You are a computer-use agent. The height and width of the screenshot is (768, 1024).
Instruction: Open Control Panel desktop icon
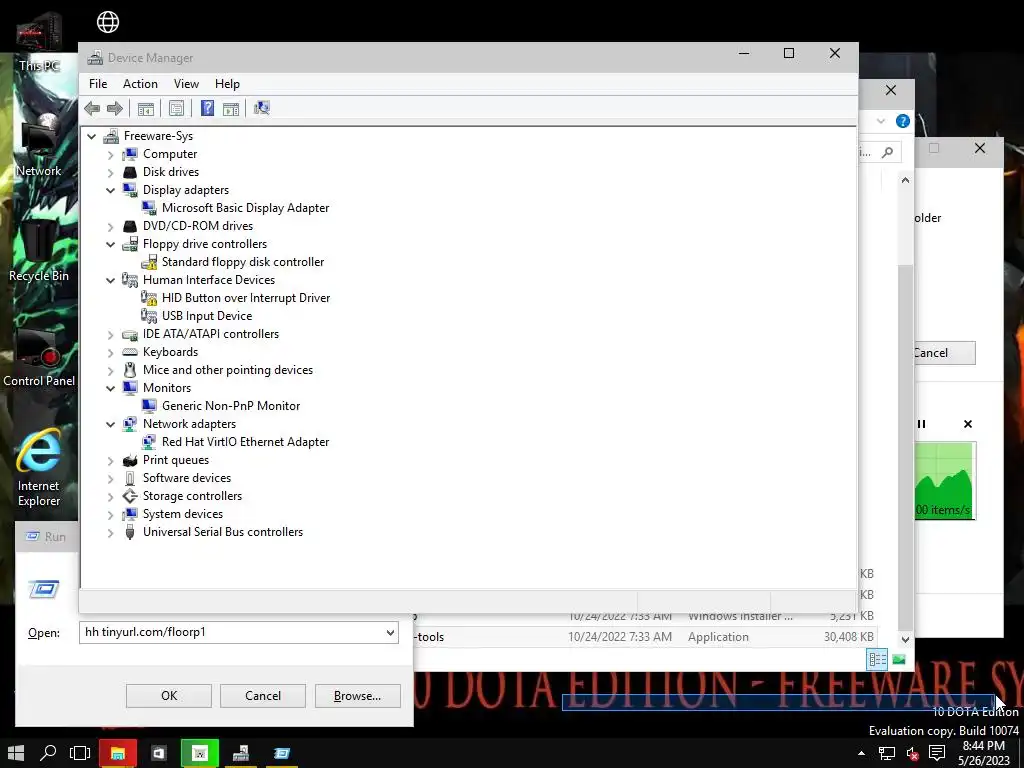tap(39, 358)
